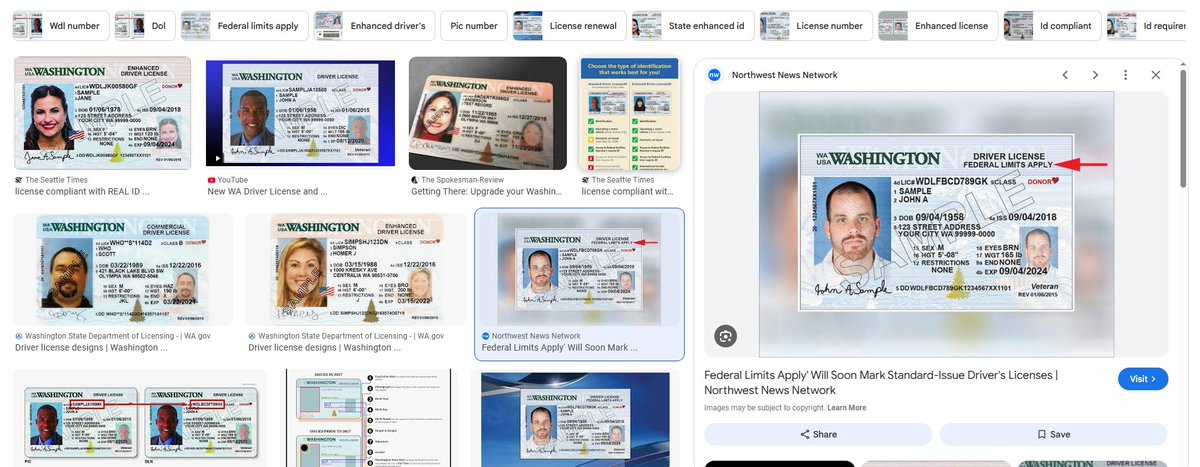The image size is (1200, 467).
Task: Open 'Federal Limits Apply' Will Soon Mark' result caption
Action: (559, 347)
